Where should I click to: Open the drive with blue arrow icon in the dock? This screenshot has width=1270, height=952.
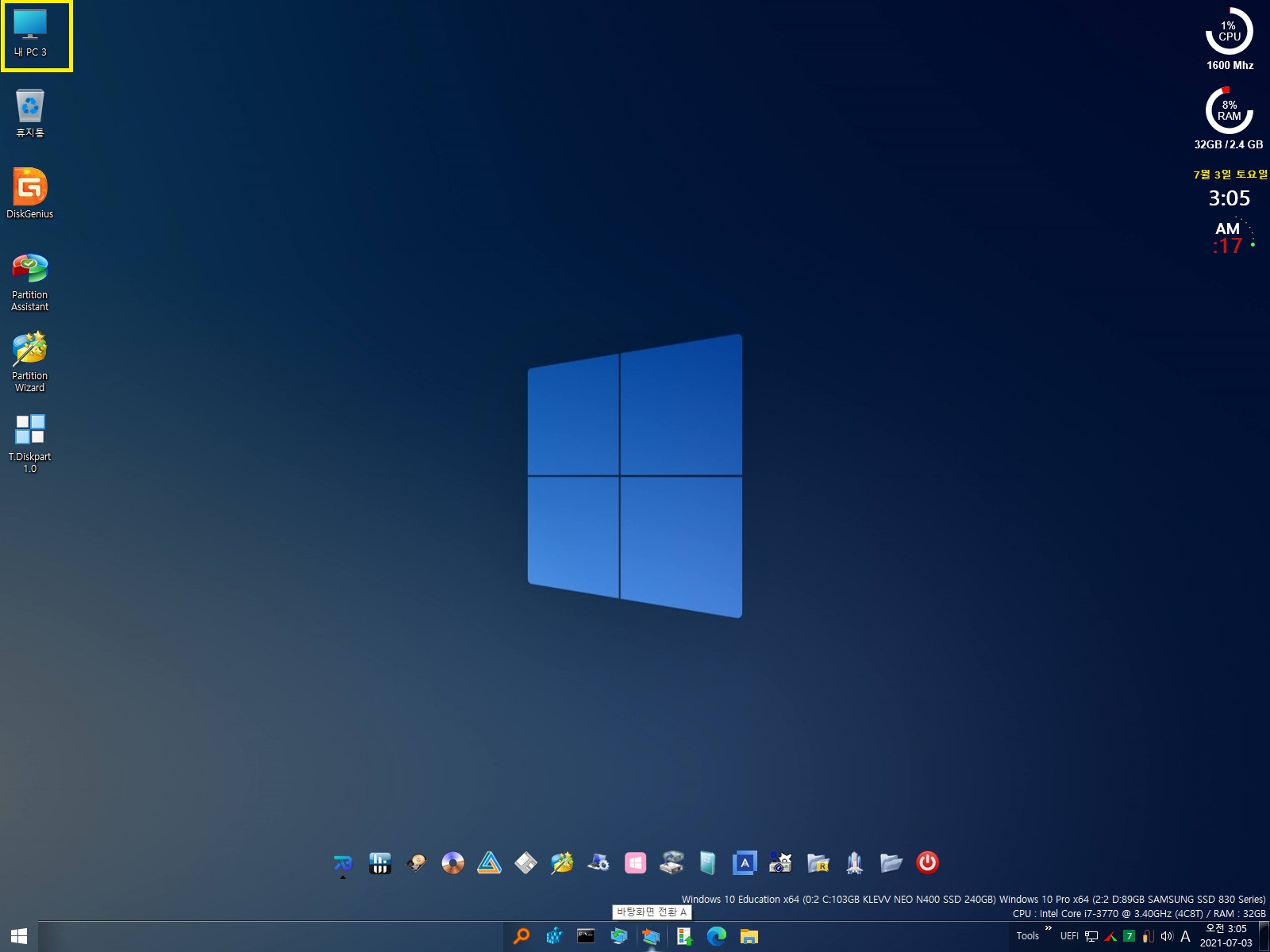tap(672, 862)
